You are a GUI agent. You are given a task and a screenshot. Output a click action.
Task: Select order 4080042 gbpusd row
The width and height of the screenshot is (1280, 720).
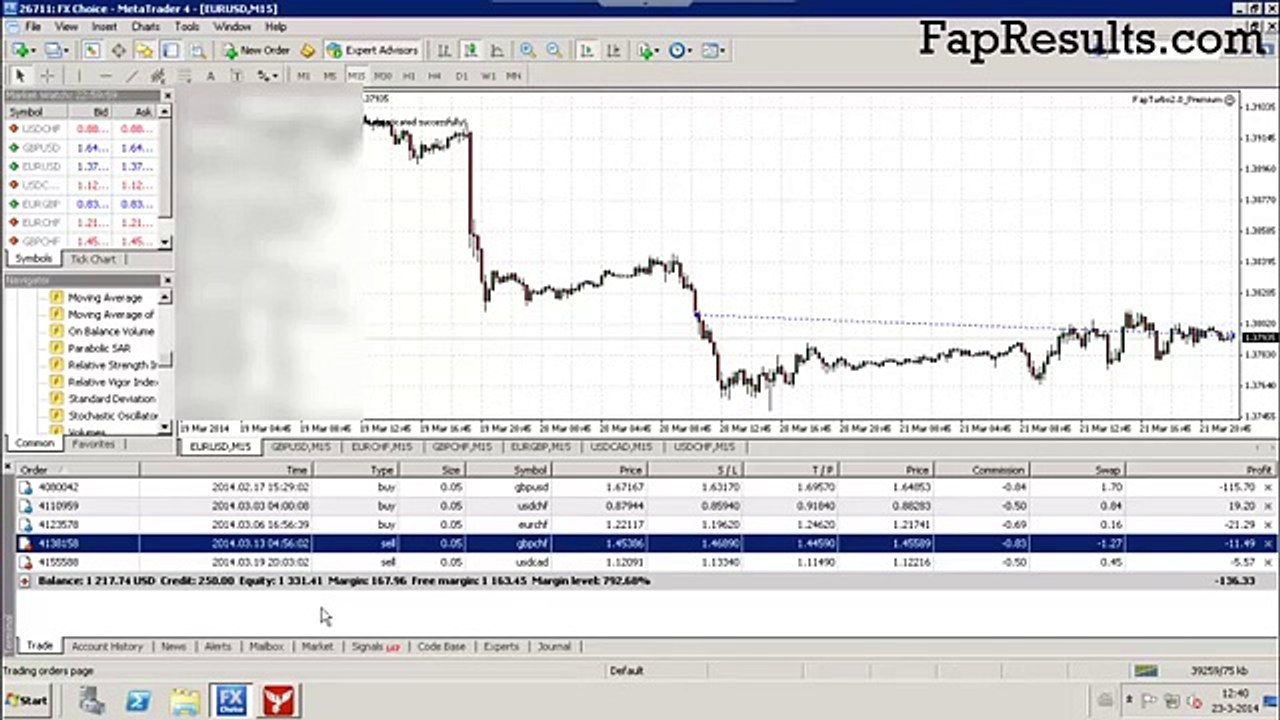pos(646,487)
